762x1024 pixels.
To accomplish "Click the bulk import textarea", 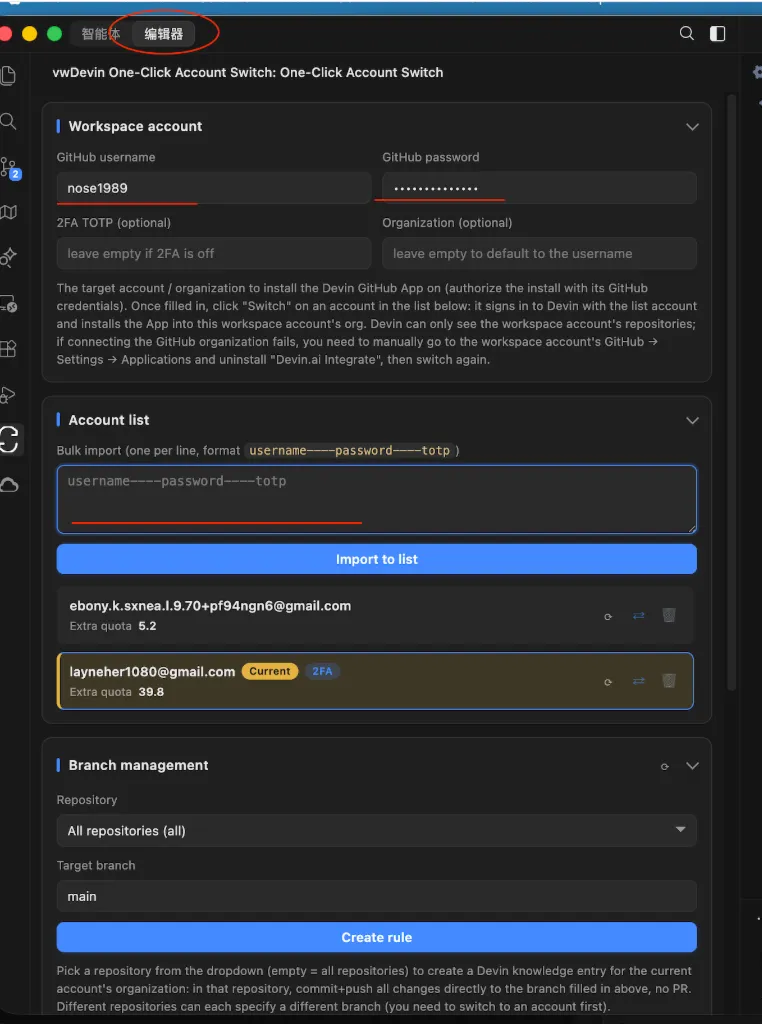I will click(x=377, y=500).
